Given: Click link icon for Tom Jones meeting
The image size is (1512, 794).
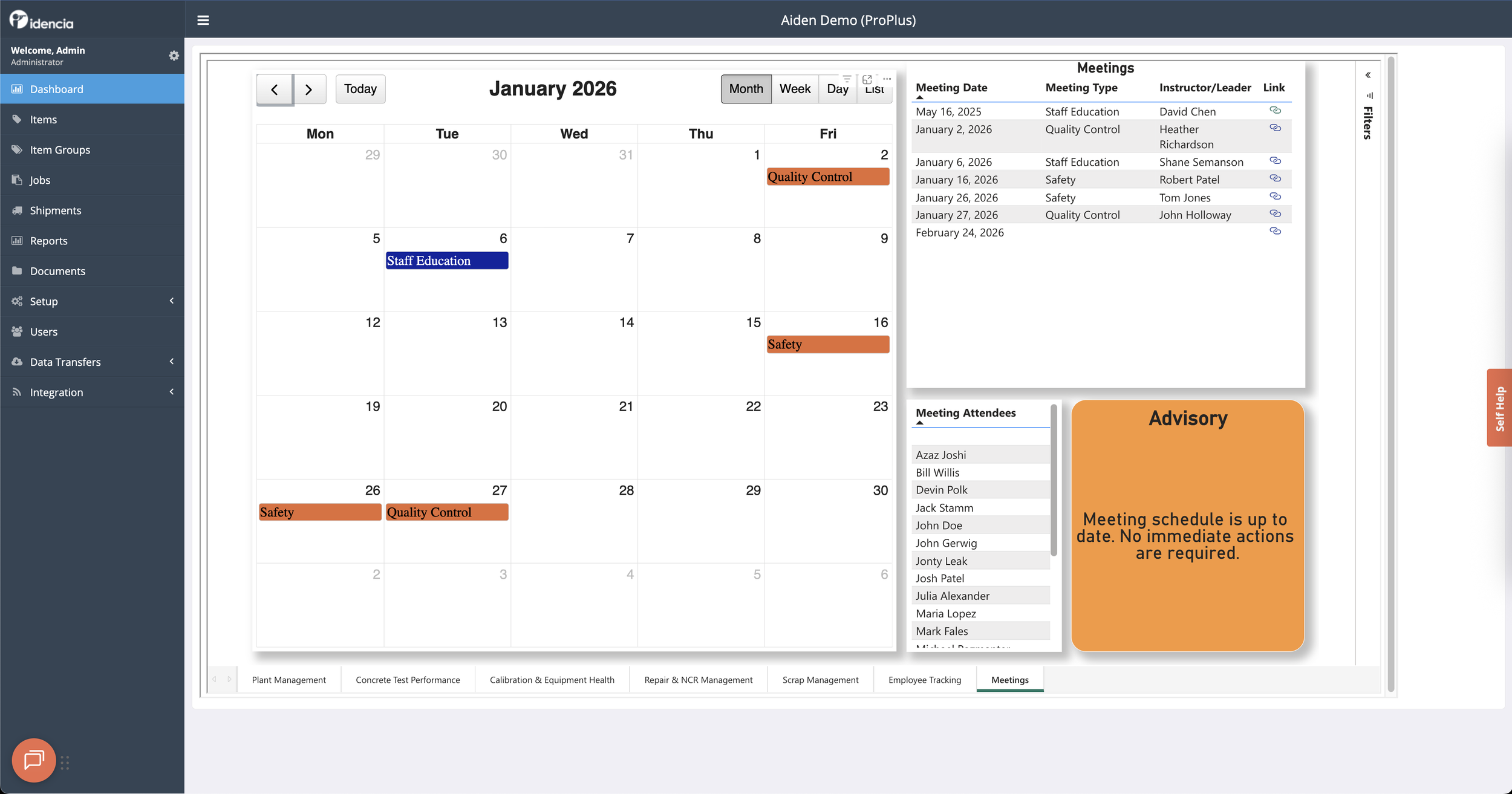Looking at the screenshot, I should click(1275, 197).
